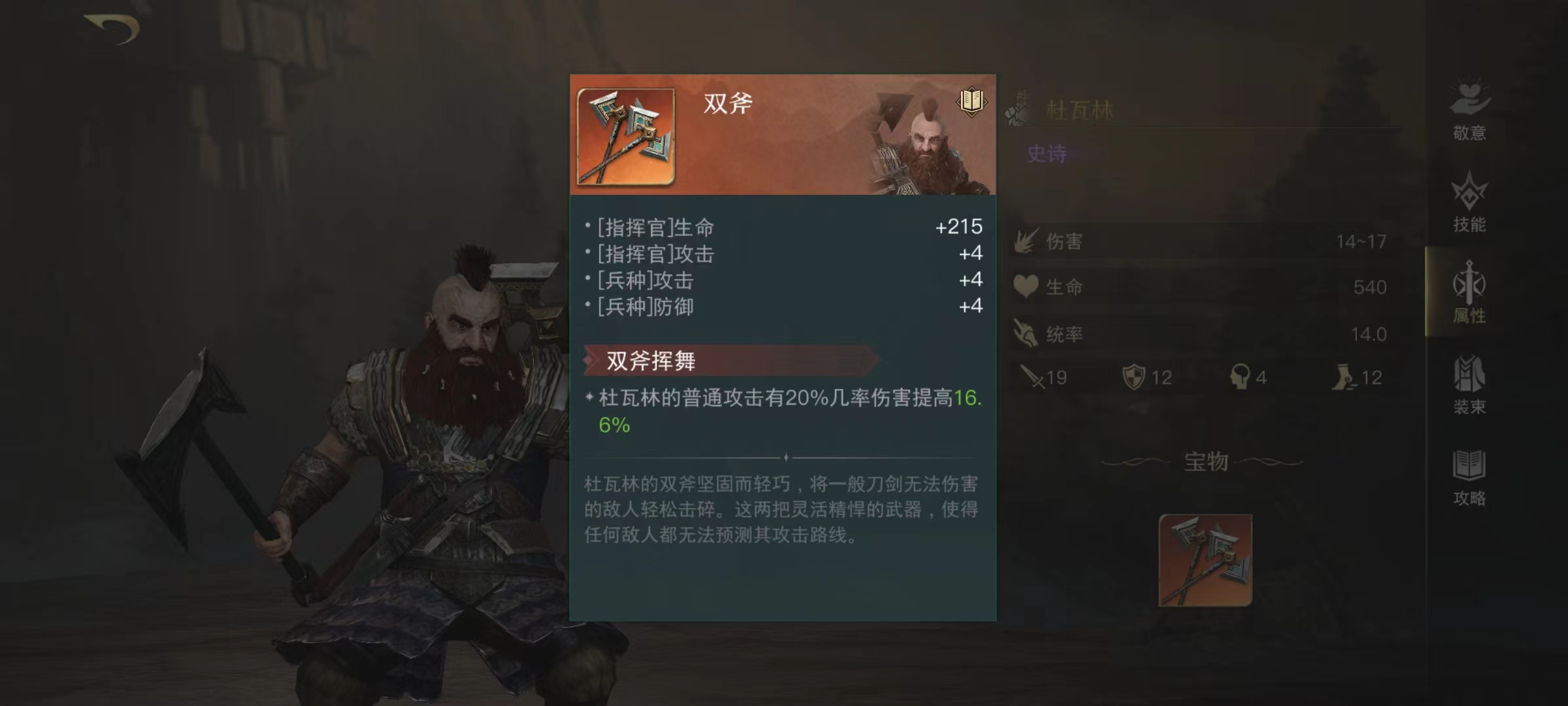The height and width of the screenshot is (706, 1568).
Task: Click the boot speed stat icon
Action: 1344,377
